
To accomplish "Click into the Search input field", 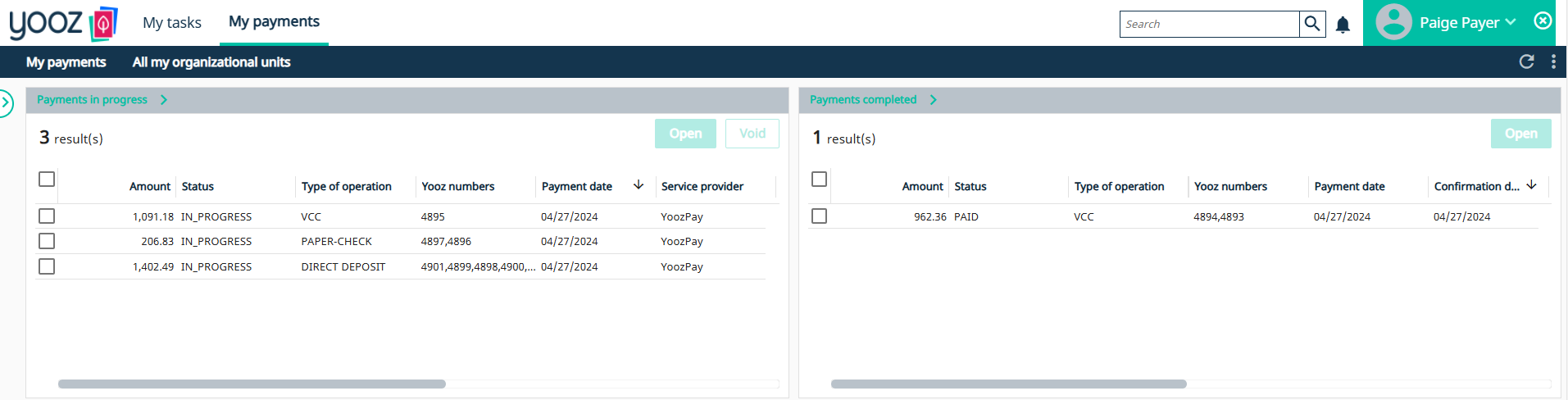I will 1209,25.
